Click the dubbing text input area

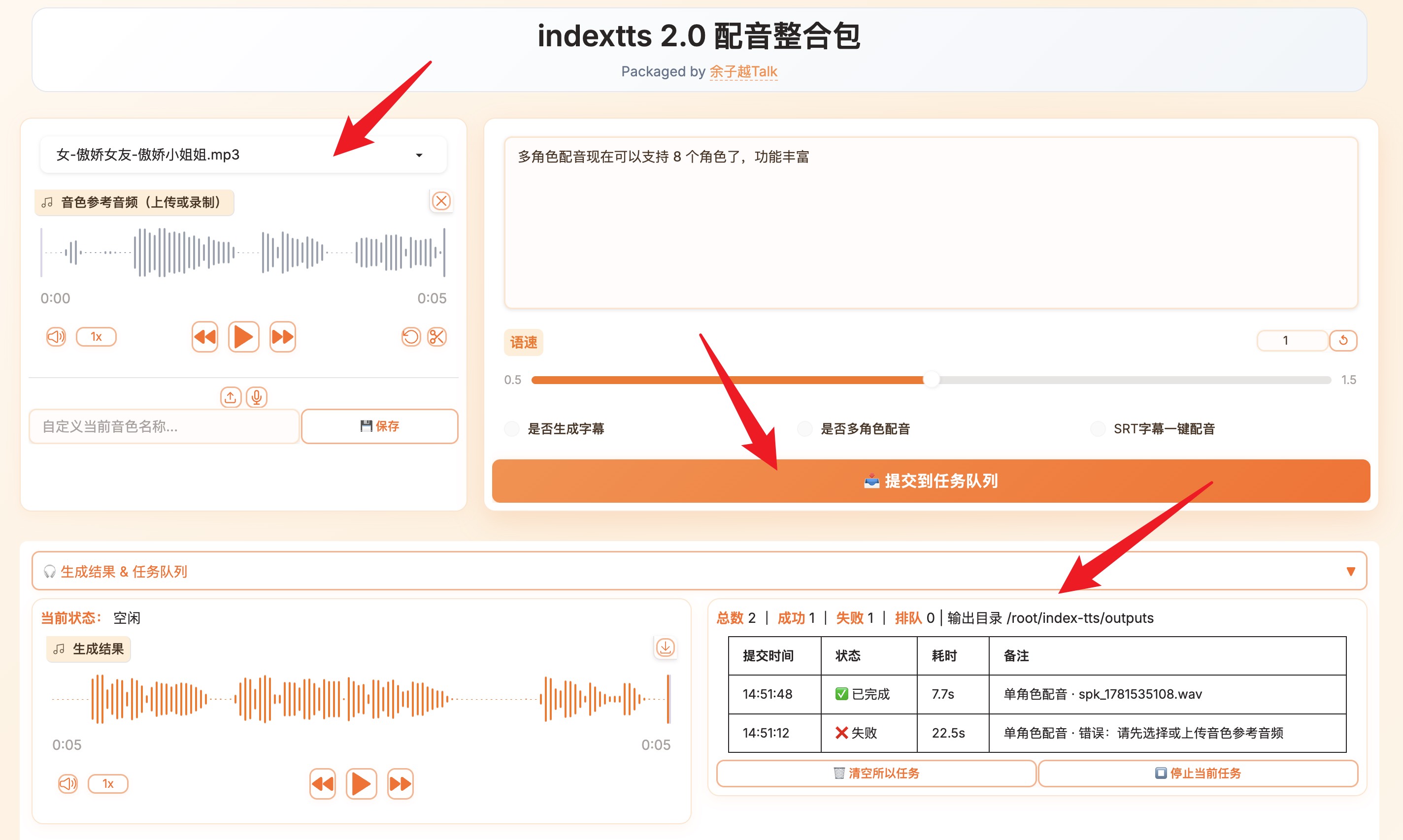tap(931, 223)
